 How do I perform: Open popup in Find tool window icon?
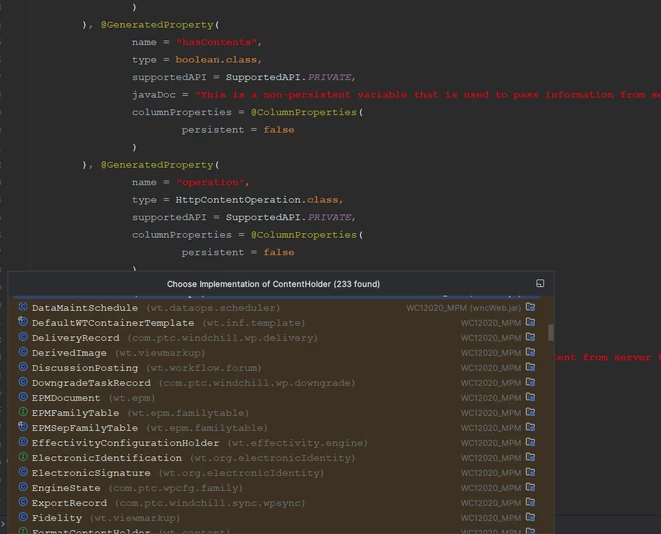[540, 284]
